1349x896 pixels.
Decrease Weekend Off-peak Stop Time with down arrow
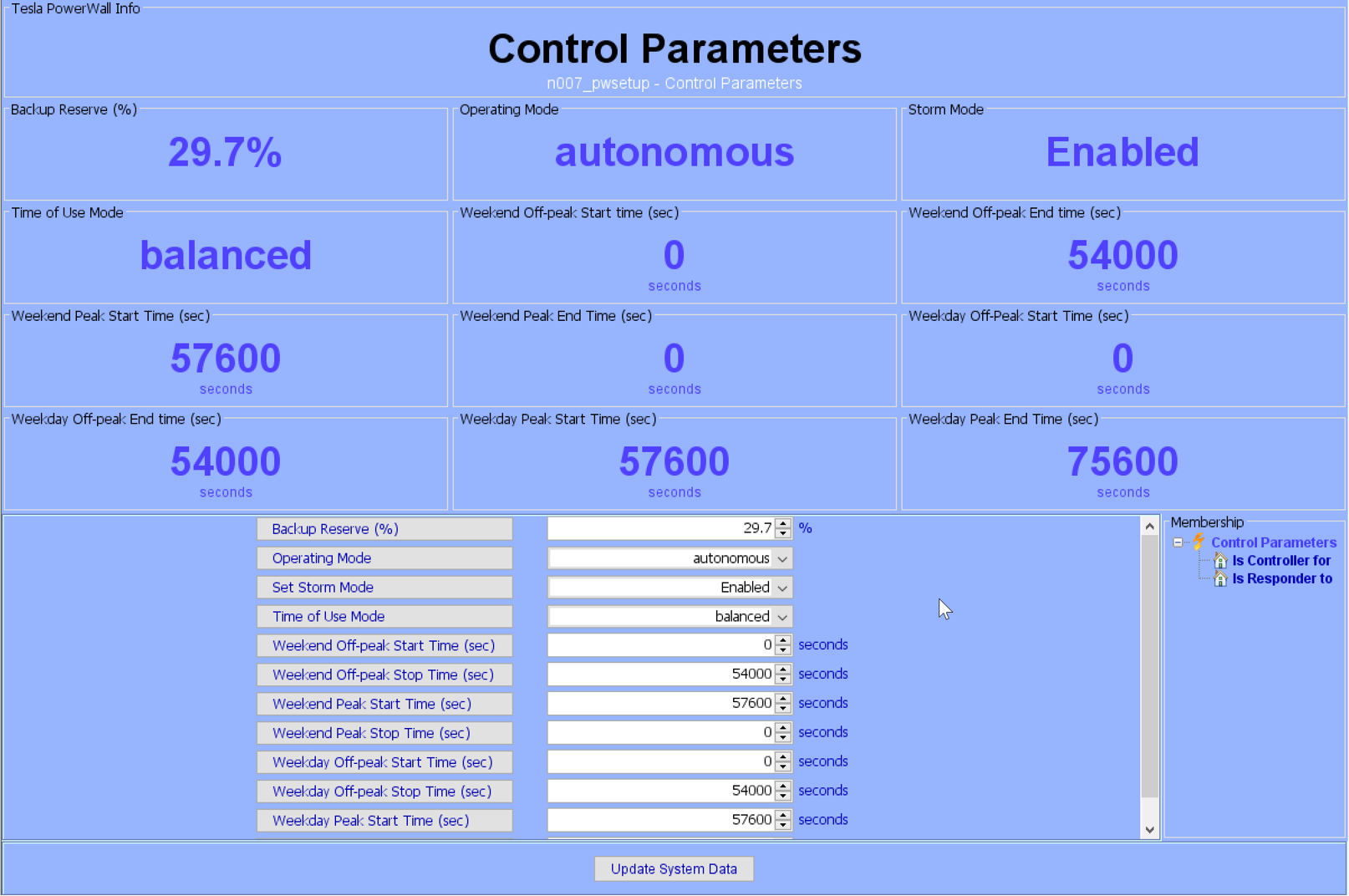coord(783,679)
